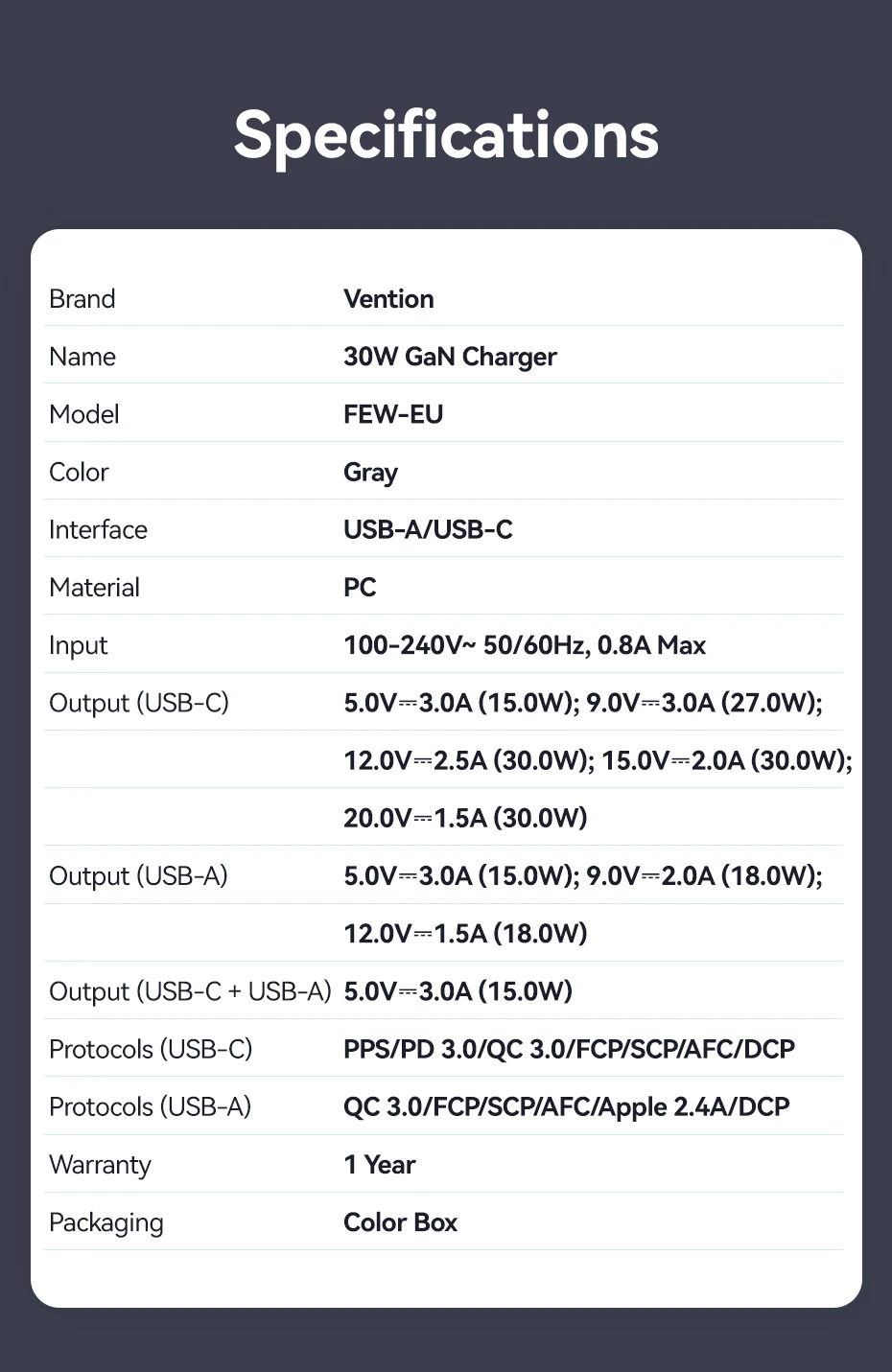Click the Packaging row label

(106, 1222)
